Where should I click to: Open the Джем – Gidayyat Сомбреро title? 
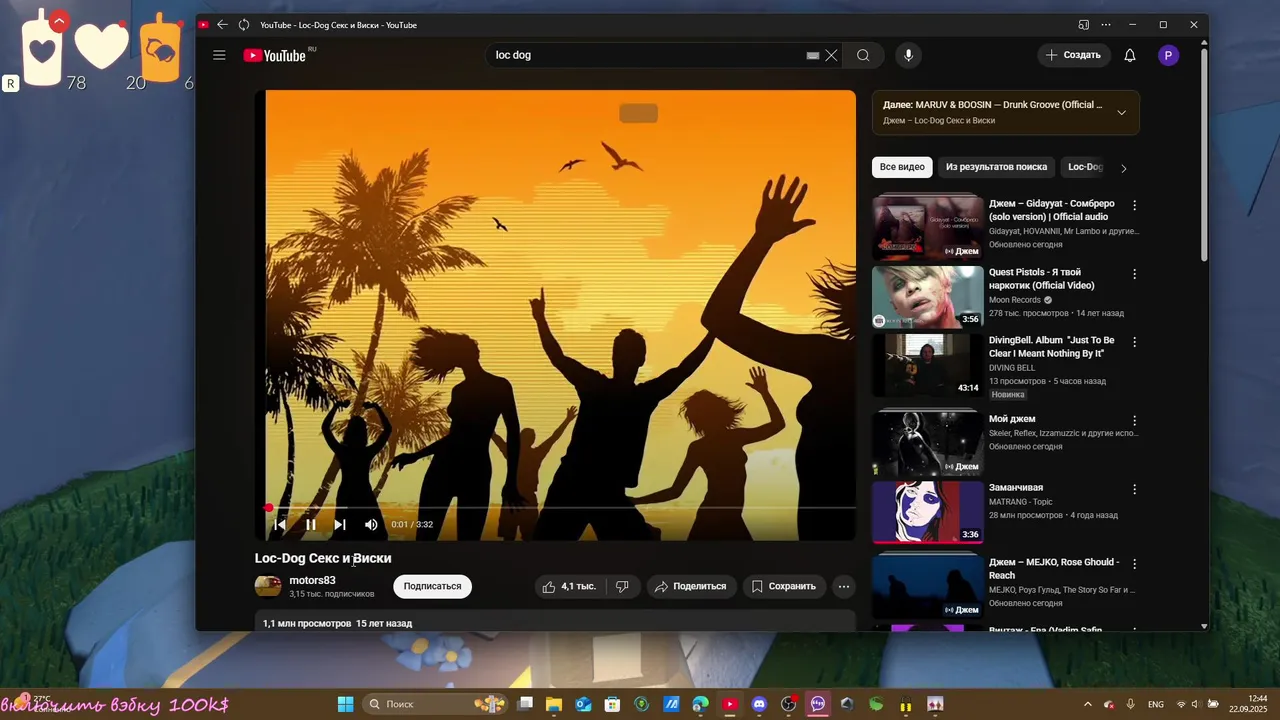coord(1052,210)
